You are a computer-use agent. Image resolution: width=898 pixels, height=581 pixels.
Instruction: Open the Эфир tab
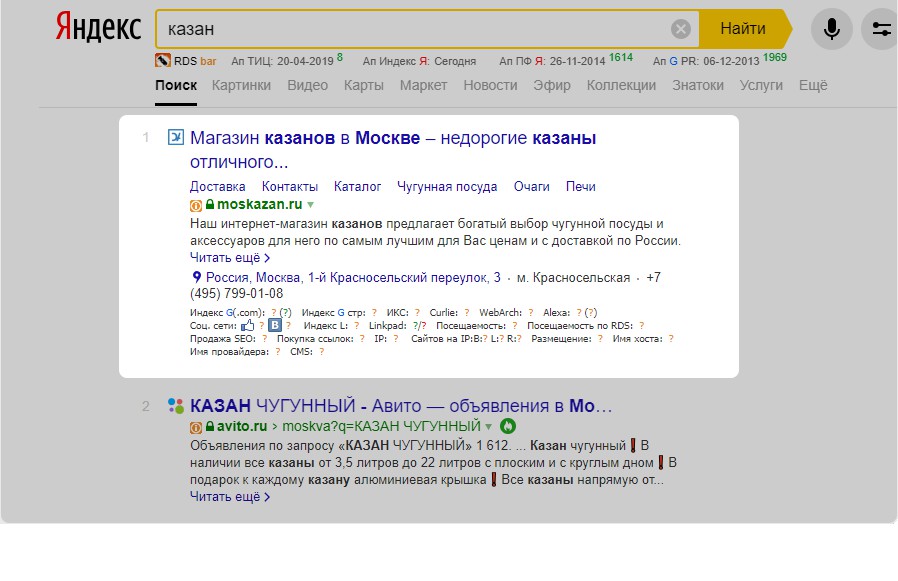coord(552,85)
